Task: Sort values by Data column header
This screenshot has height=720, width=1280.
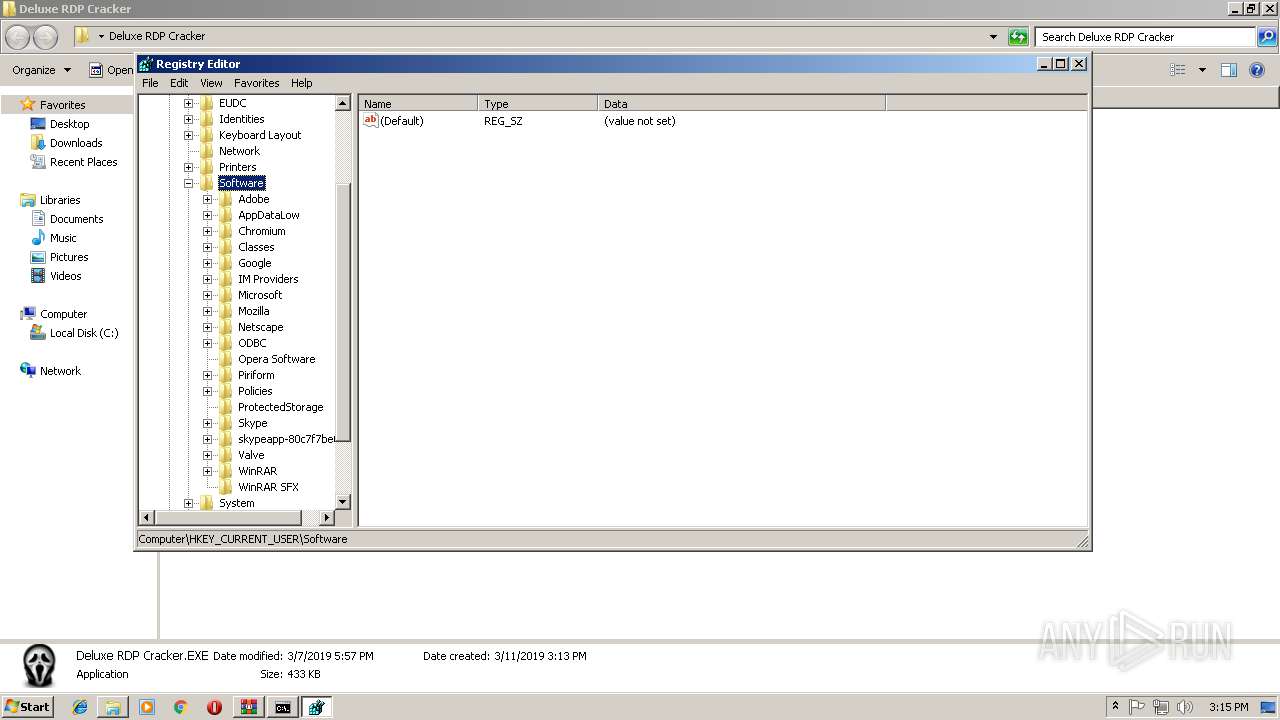Action: pos(742,103)
